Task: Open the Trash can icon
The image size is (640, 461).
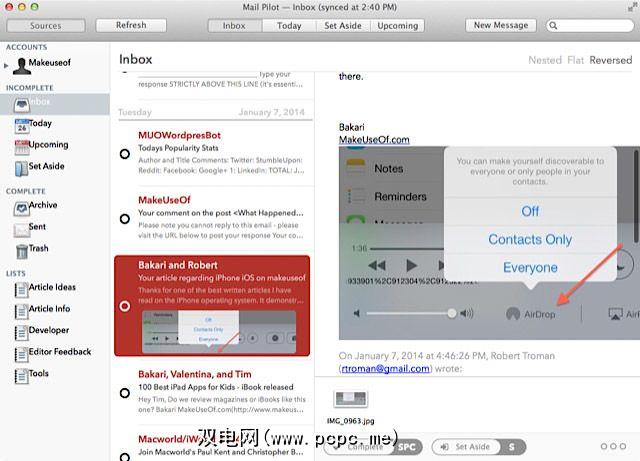Action: [x=22, y=252]
